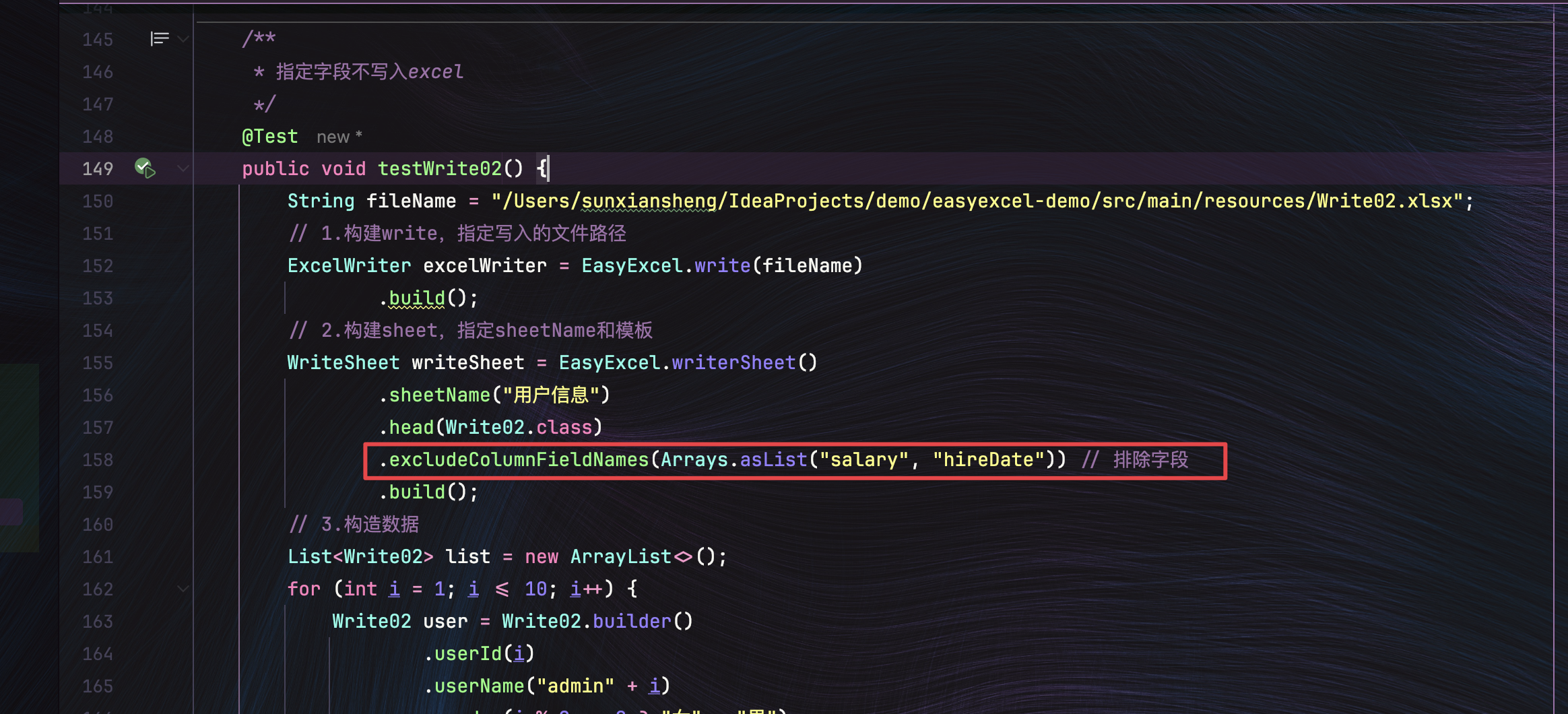Click method name testWrite02
Screen dimensions: 1568x714
pos(439,168)
